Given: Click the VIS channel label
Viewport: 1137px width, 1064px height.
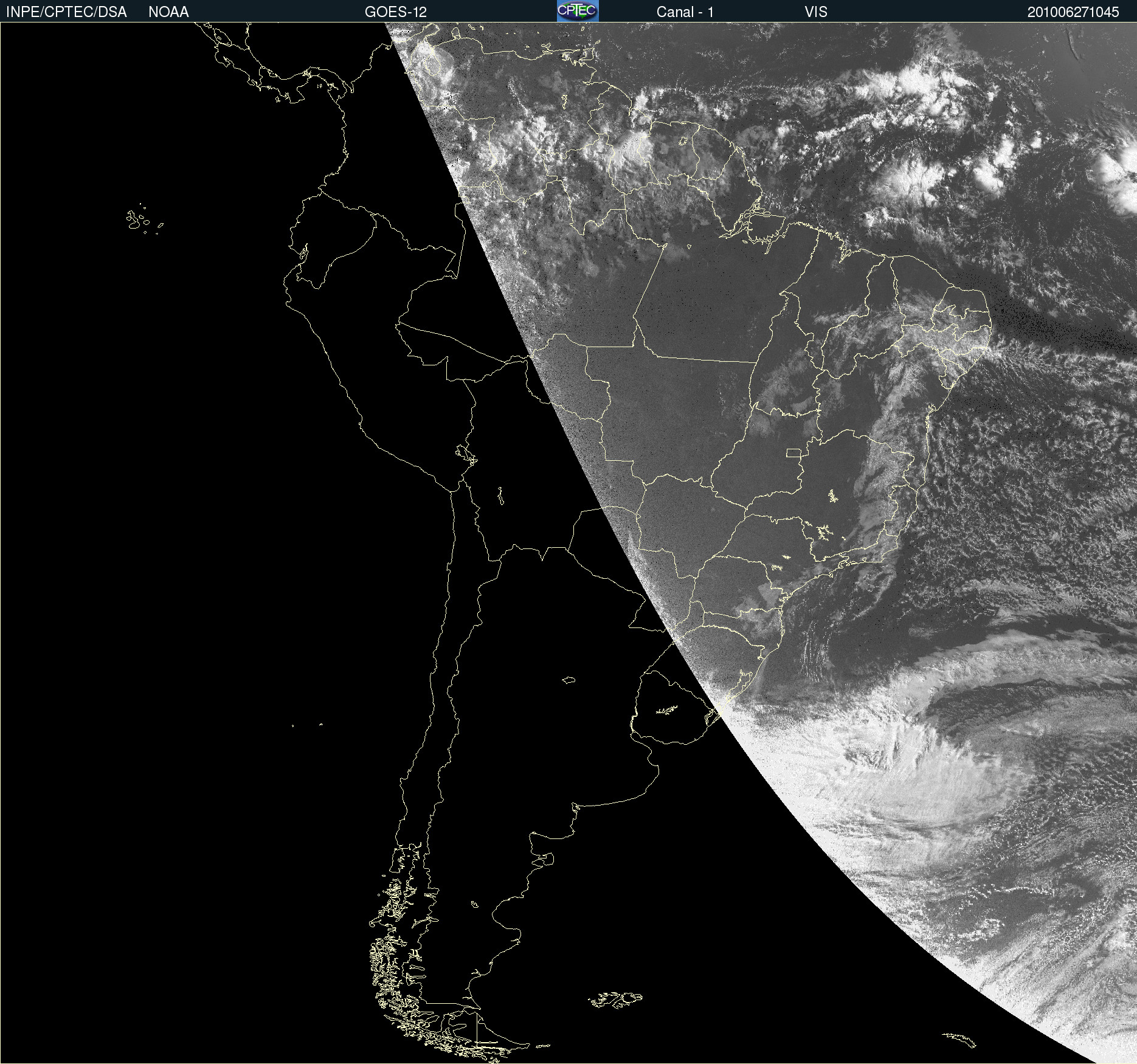Looking at the screenshot, I should pyautogui.click(x=816, y=12).
